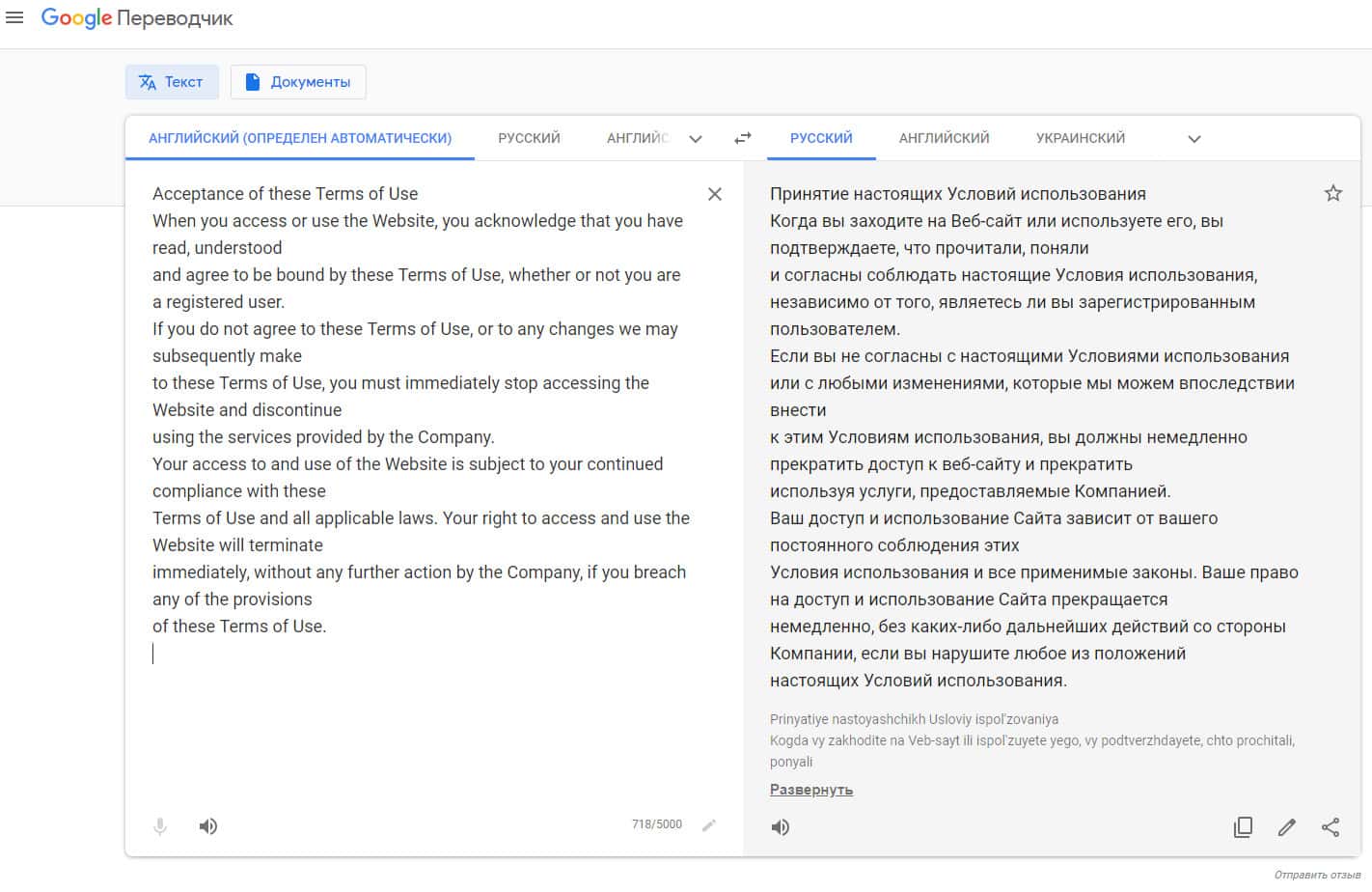Screen dimensions: 1372x892
Task: Save translation with the star icon
Action: pyautogui.click(x=1333, y=193)
